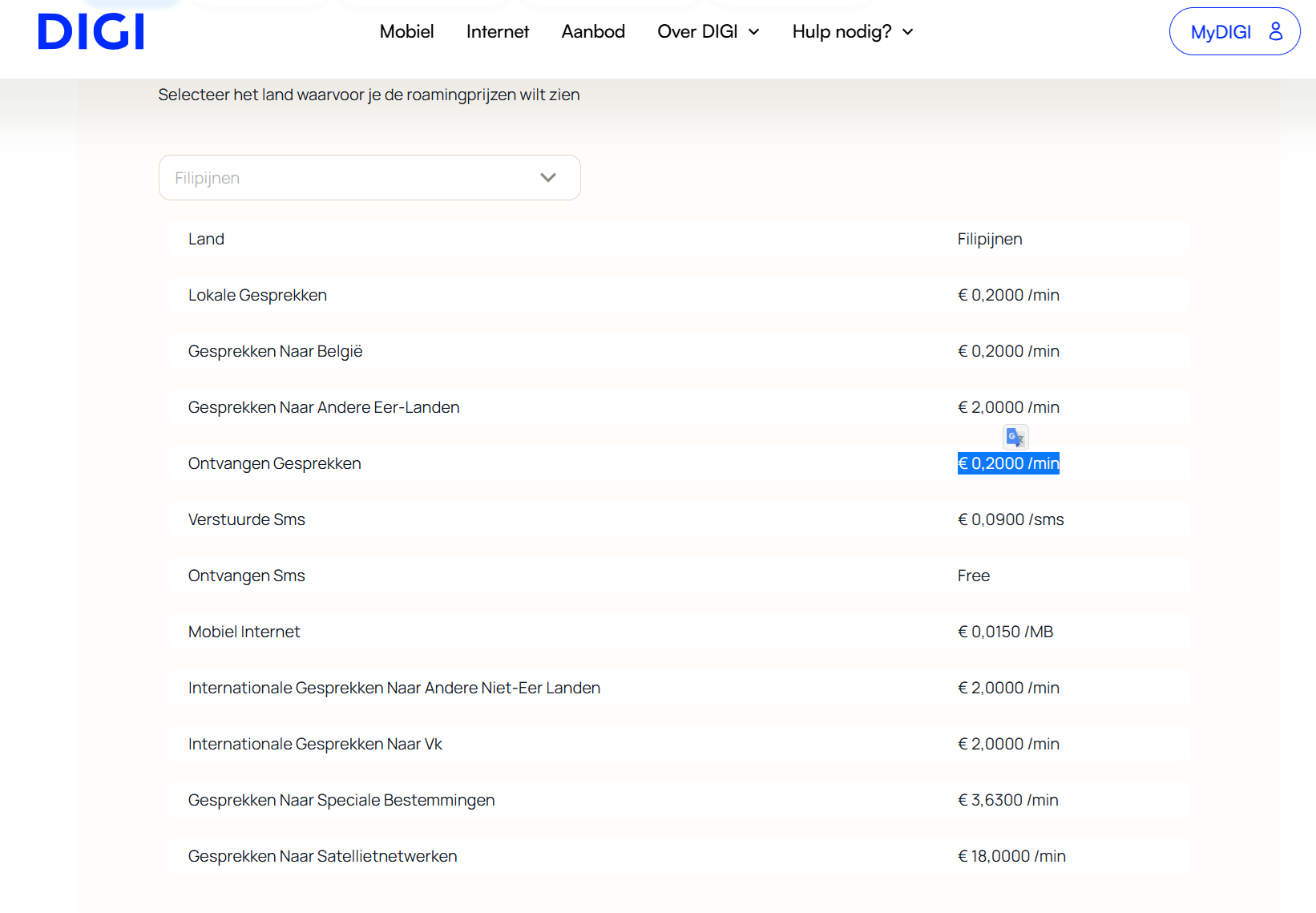Expand the Over DIGI menu
This screenshot has width=1316, height=913.
click(708, 32)
